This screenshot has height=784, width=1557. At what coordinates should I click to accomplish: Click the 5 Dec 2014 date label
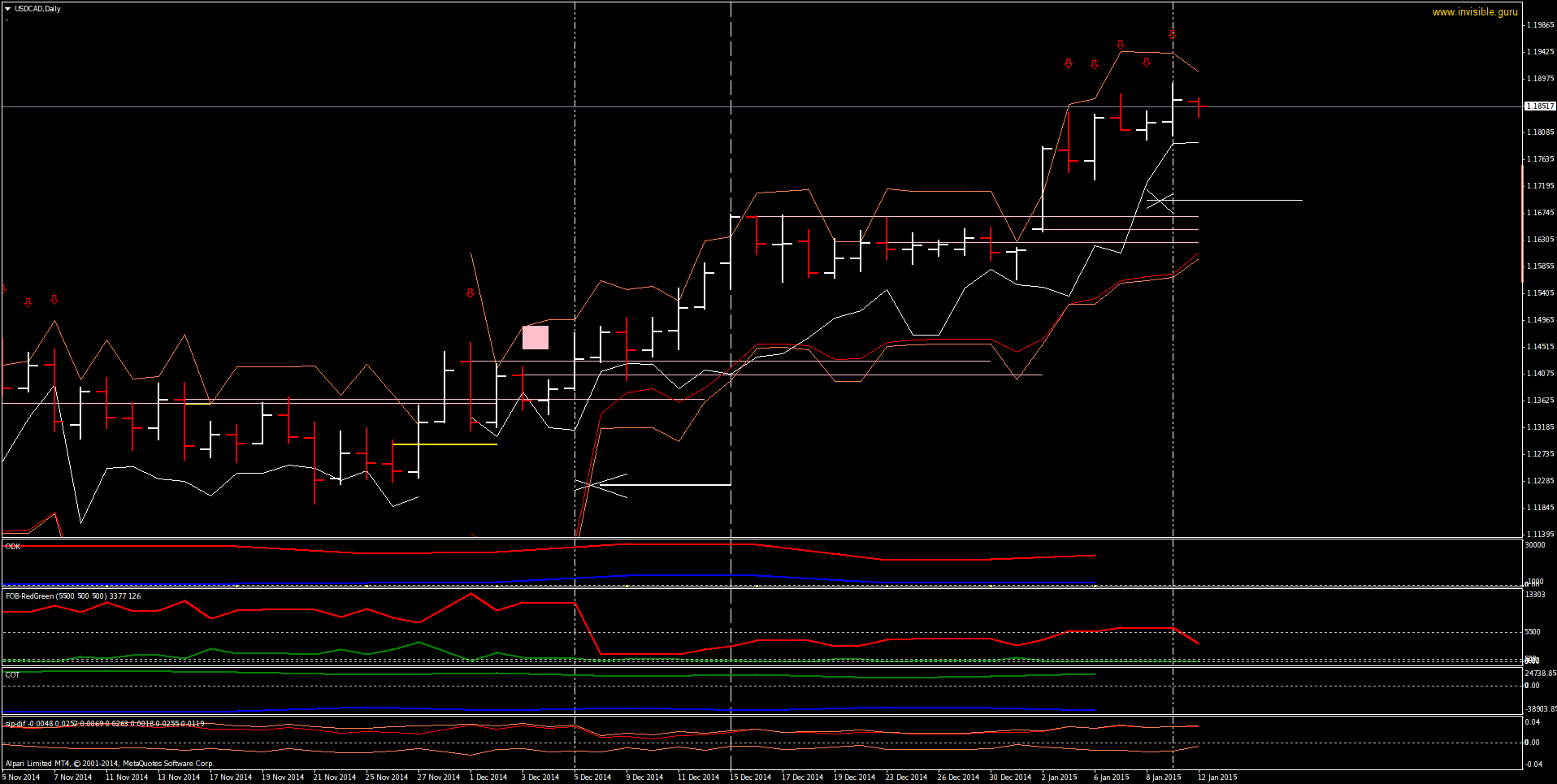tap(592, 778)
